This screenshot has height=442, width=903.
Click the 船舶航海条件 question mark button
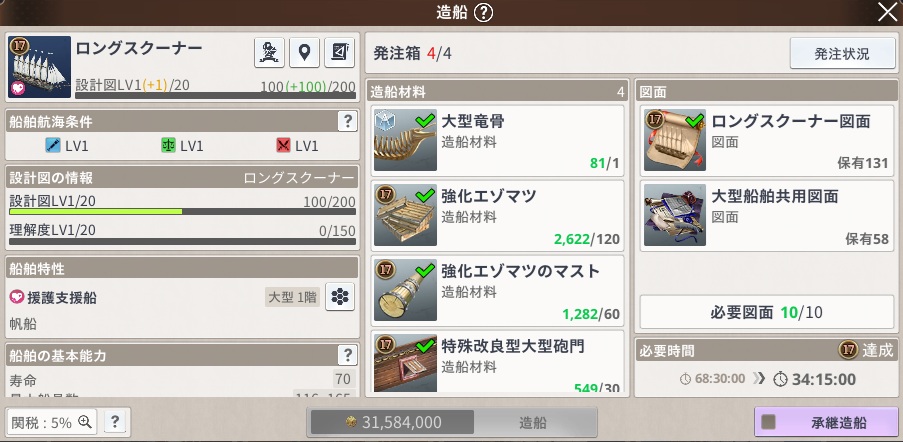click(347, 121)
